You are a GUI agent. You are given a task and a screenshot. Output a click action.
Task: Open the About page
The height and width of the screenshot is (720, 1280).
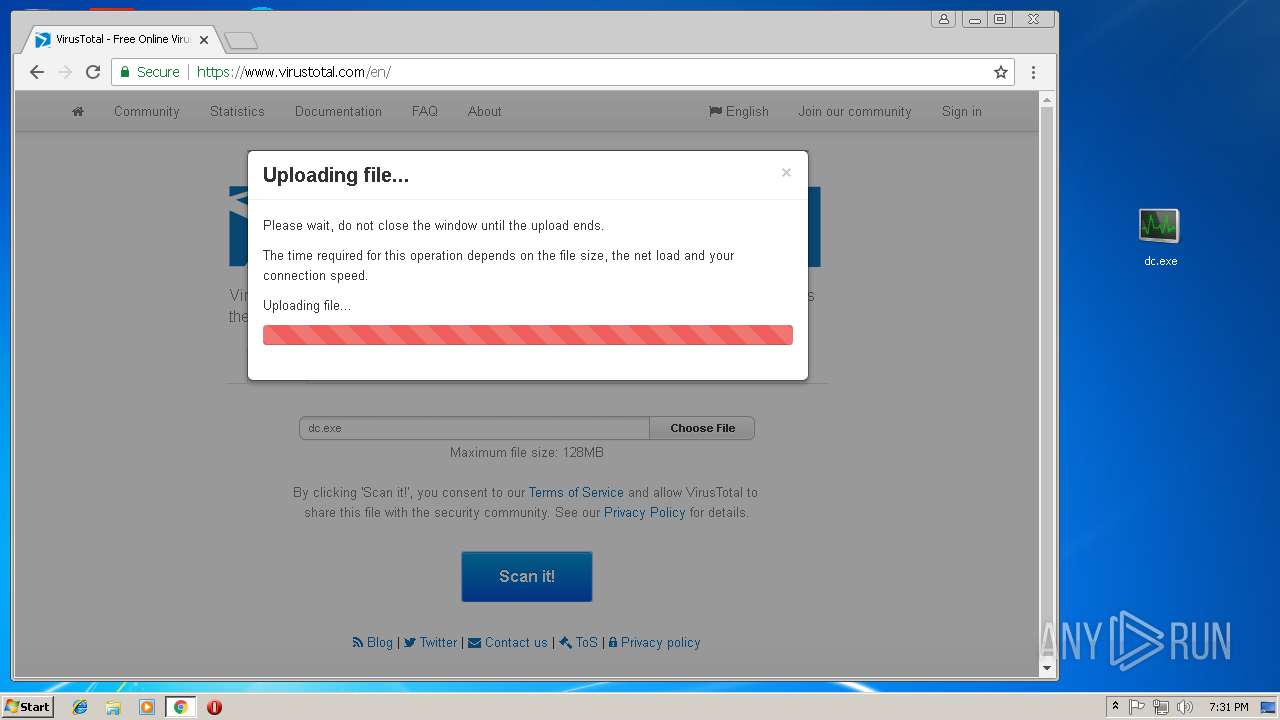tap(484, 111)
